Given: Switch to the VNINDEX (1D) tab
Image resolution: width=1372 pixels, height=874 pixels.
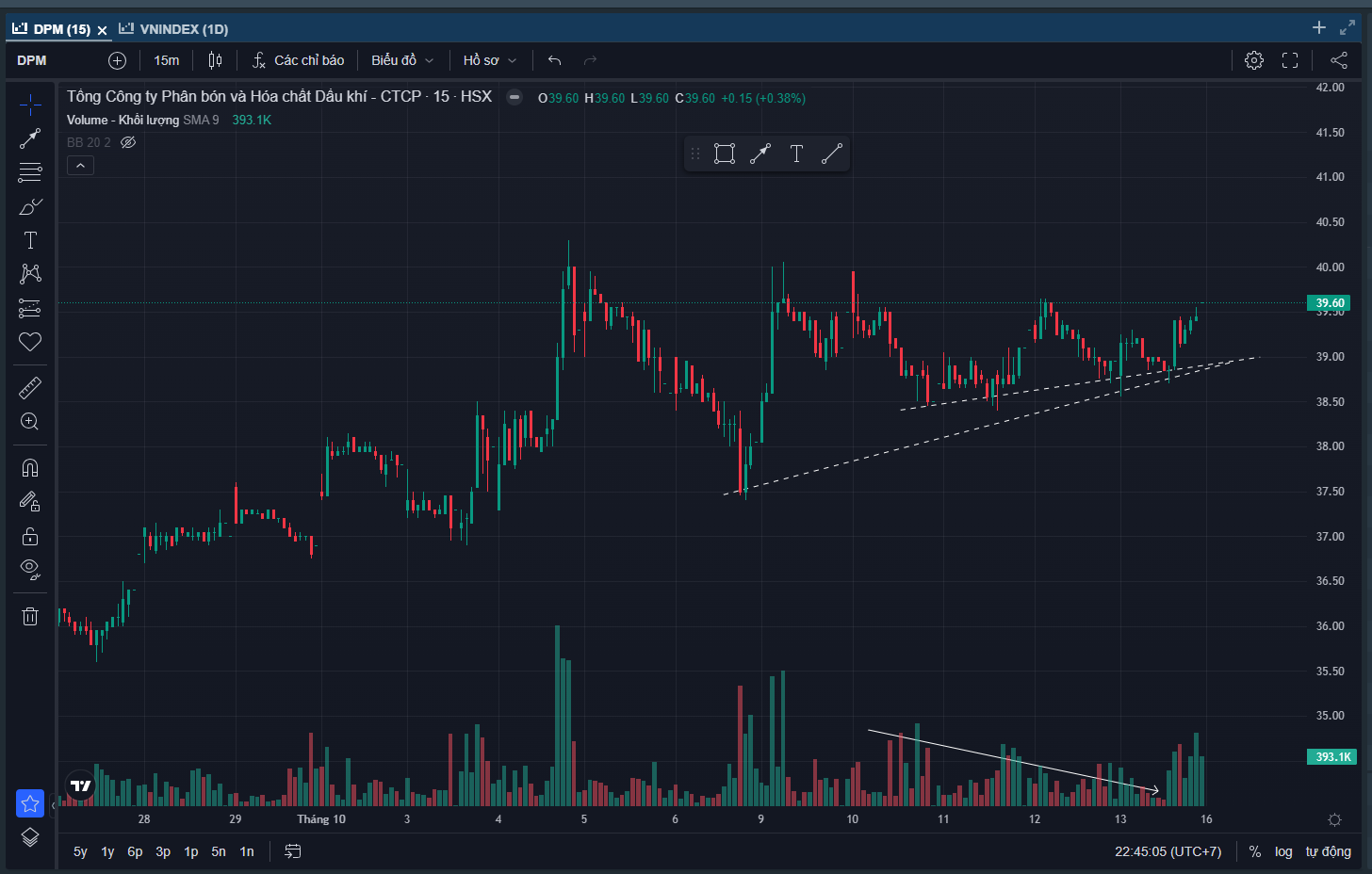Looking at the screenshot, I should pyautogui.click(x=174, y=29).
